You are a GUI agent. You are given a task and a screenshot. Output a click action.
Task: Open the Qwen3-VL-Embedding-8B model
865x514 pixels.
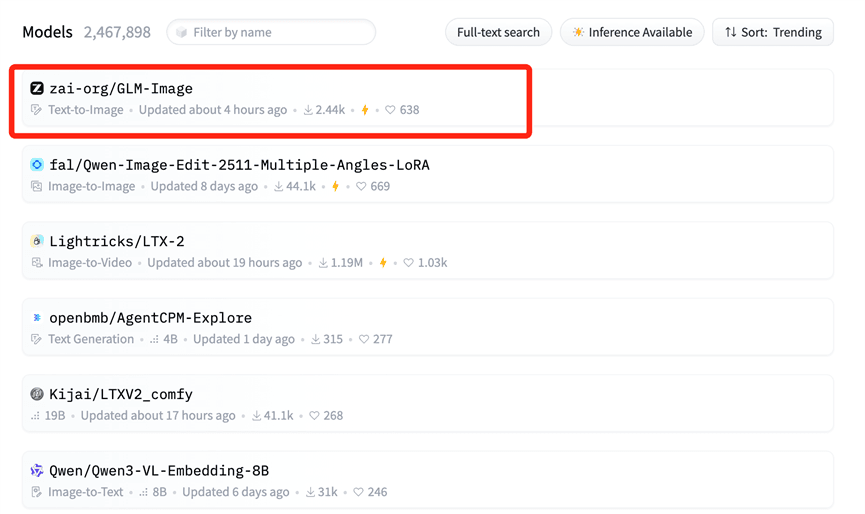point(158,470)
